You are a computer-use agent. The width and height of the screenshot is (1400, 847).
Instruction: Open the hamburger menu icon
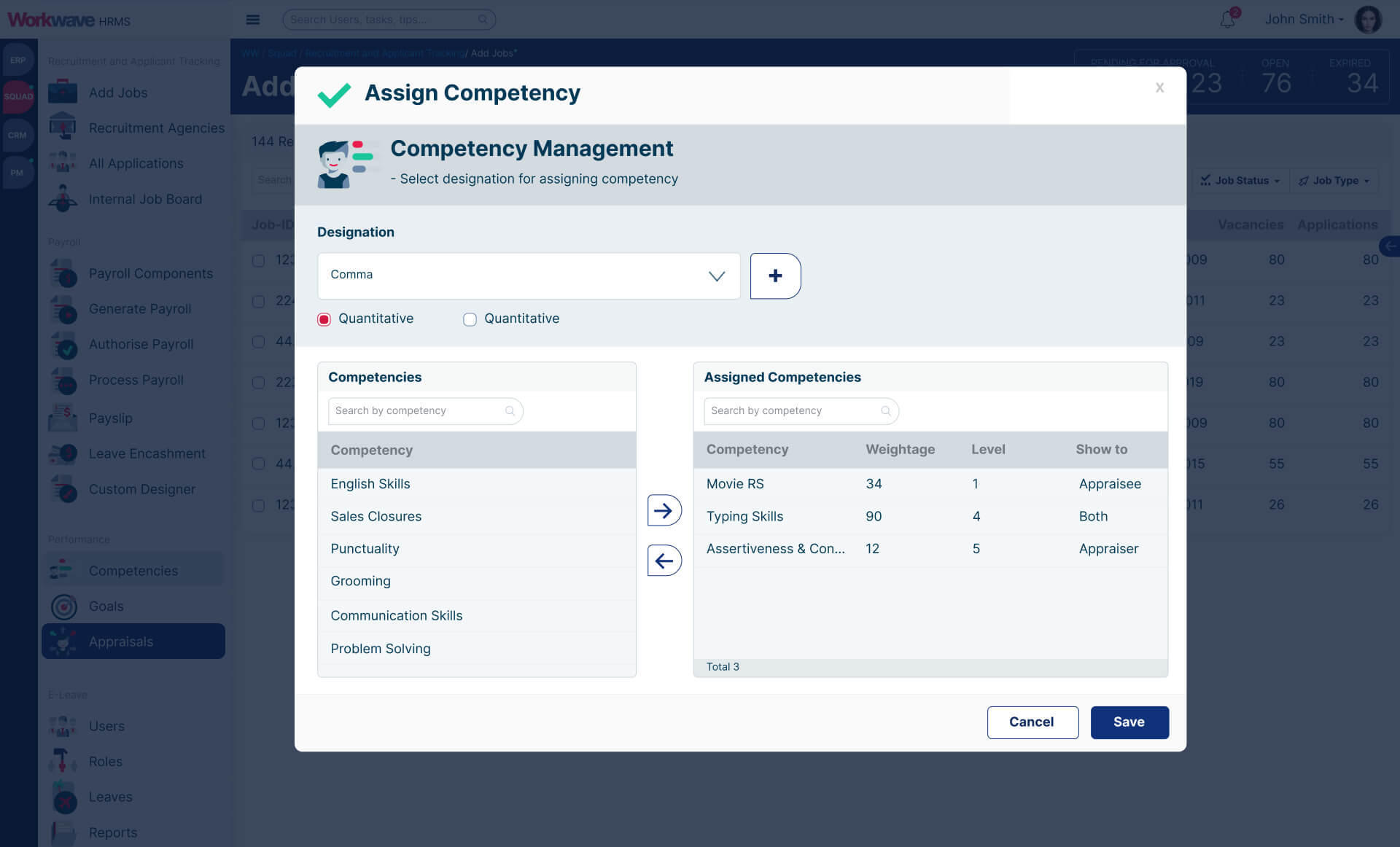pos(253,20)
